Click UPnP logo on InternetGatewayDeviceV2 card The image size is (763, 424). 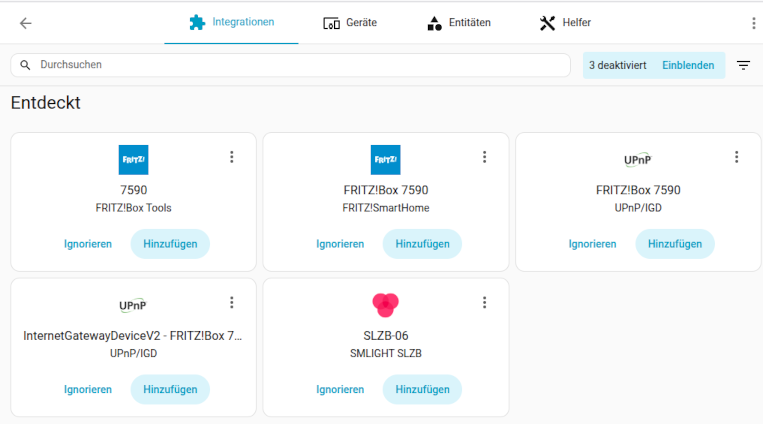133,304
